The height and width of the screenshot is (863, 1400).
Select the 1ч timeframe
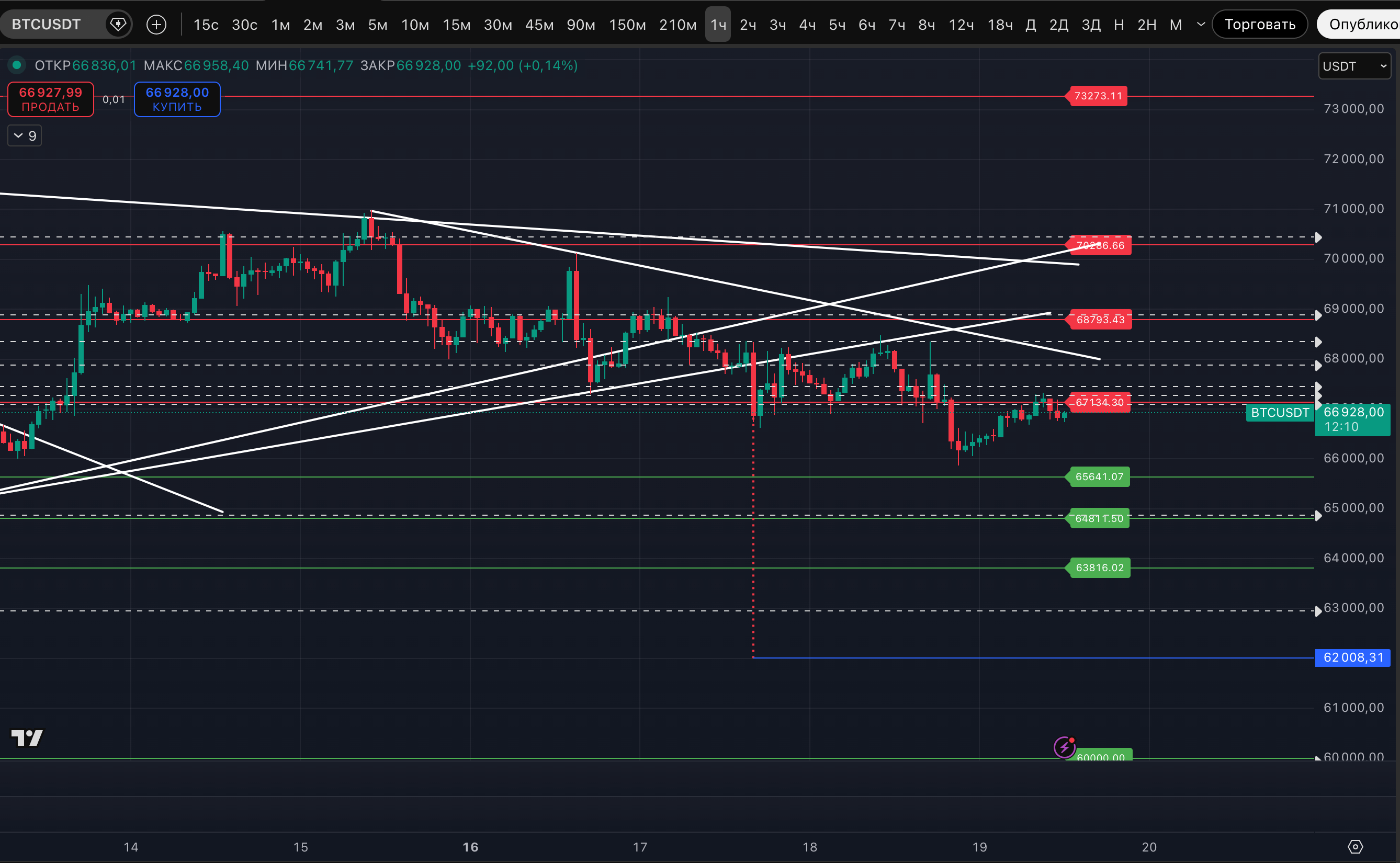[717, 25]
